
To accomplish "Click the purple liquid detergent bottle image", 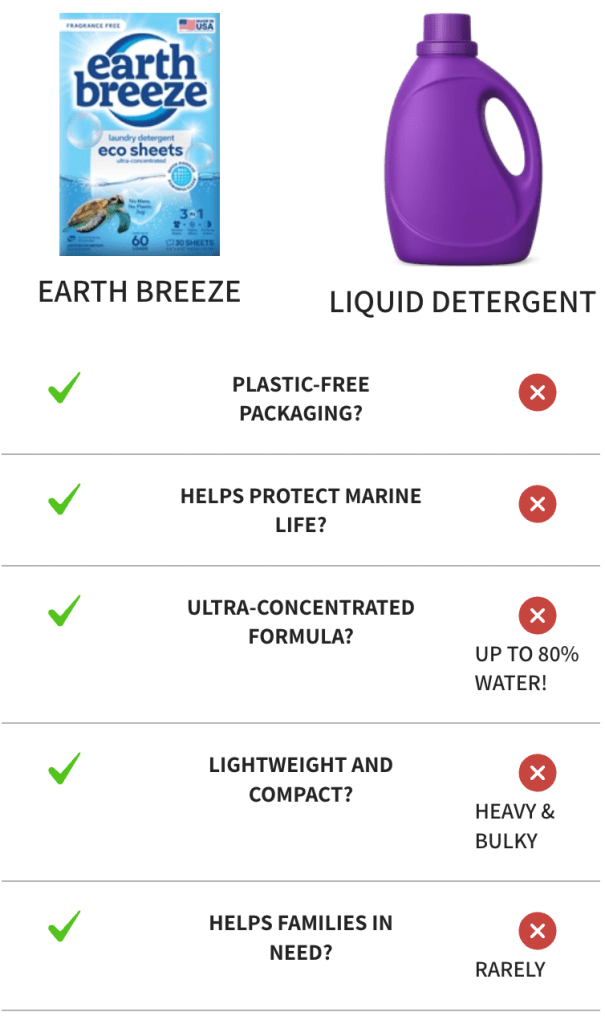I will coord(461,140).
